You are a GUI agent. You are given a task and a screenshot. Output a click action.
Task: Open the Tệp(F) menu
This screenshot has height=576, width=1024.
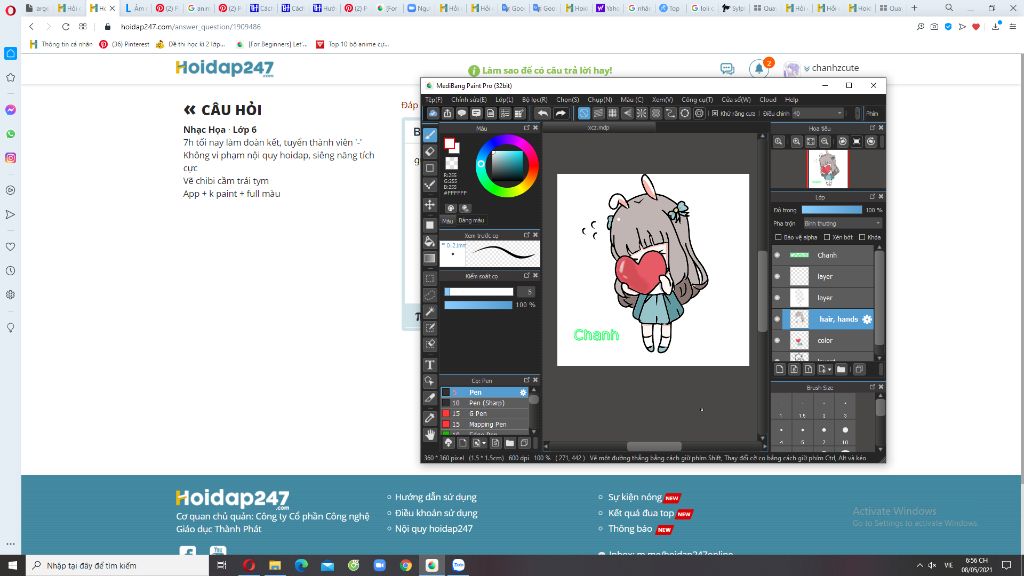(x=434, y=100)
